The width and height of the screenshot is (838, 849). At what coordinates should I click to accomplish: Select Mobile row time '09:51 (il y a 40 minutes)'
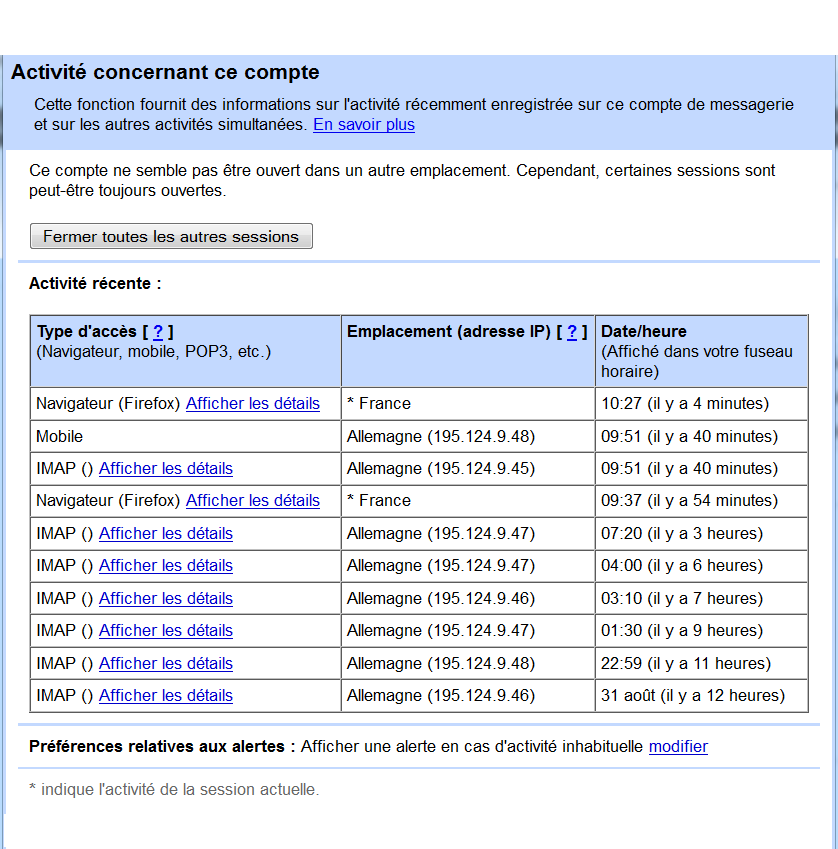702,436
